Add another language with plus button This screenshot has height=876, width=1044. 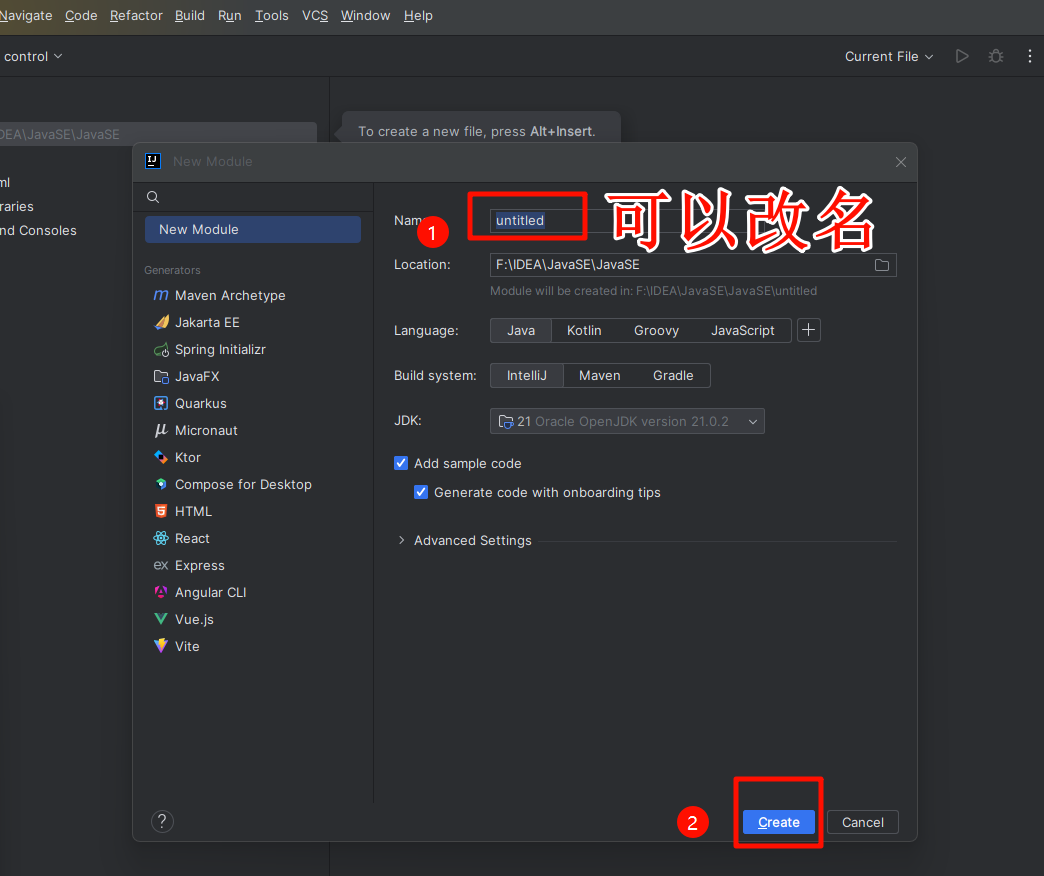coord(808,330)
